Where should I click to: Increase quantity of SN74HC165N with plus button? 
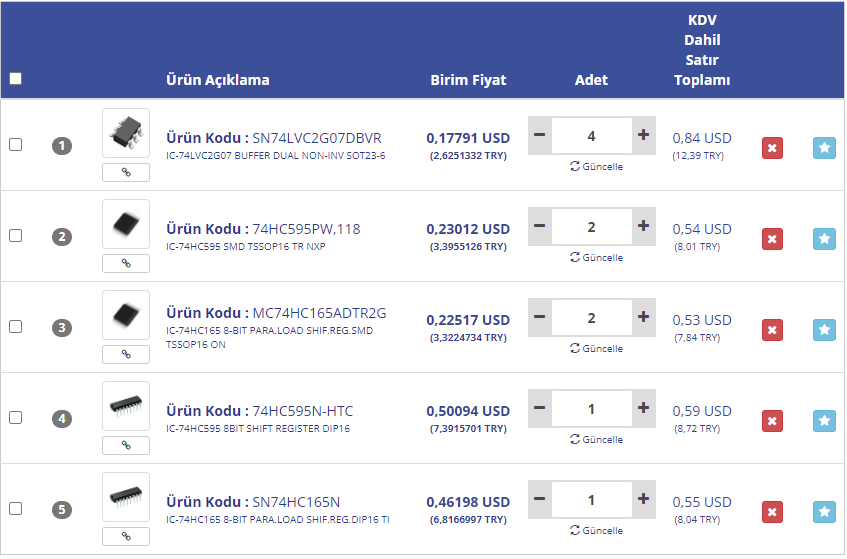coord(643,499)
